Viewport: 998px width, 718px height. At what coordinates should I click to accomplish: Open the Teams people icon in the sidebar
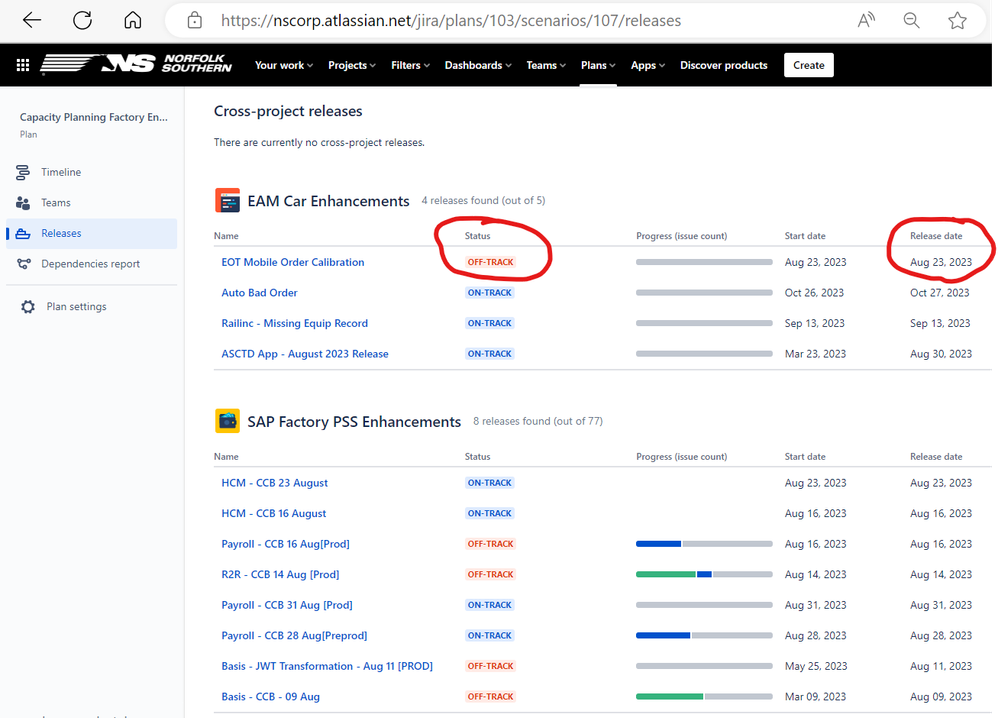click(23, 202)
